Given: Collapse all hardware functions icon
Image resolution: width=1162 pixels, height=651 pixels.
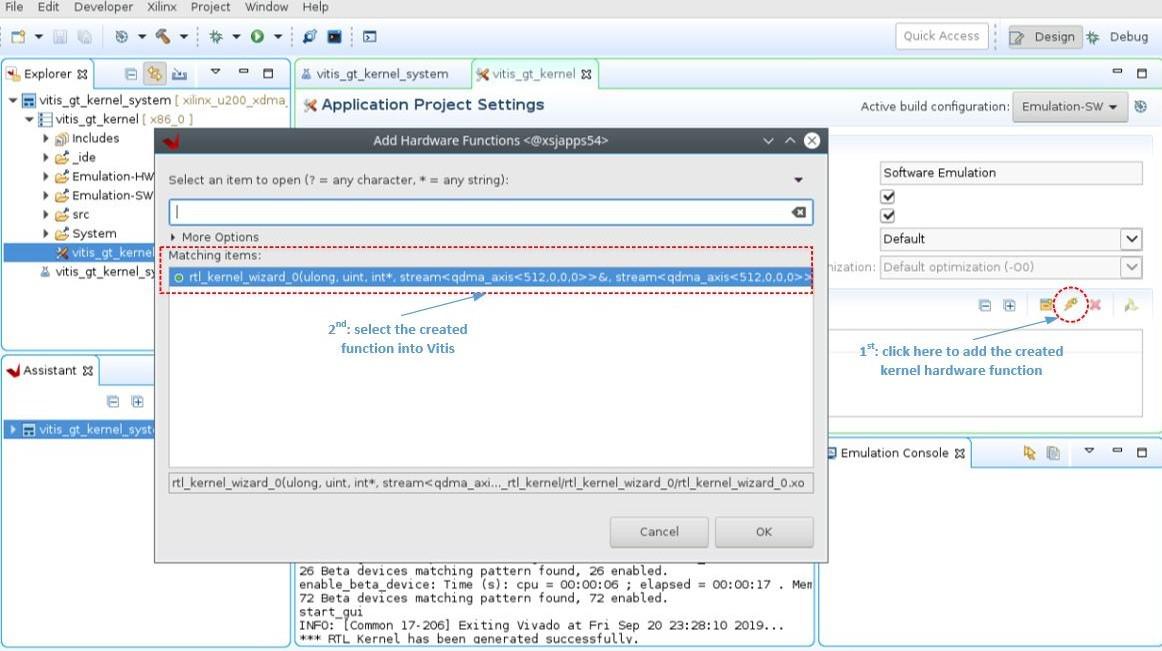Looking at the screenshot, I should tap(985, 305).
